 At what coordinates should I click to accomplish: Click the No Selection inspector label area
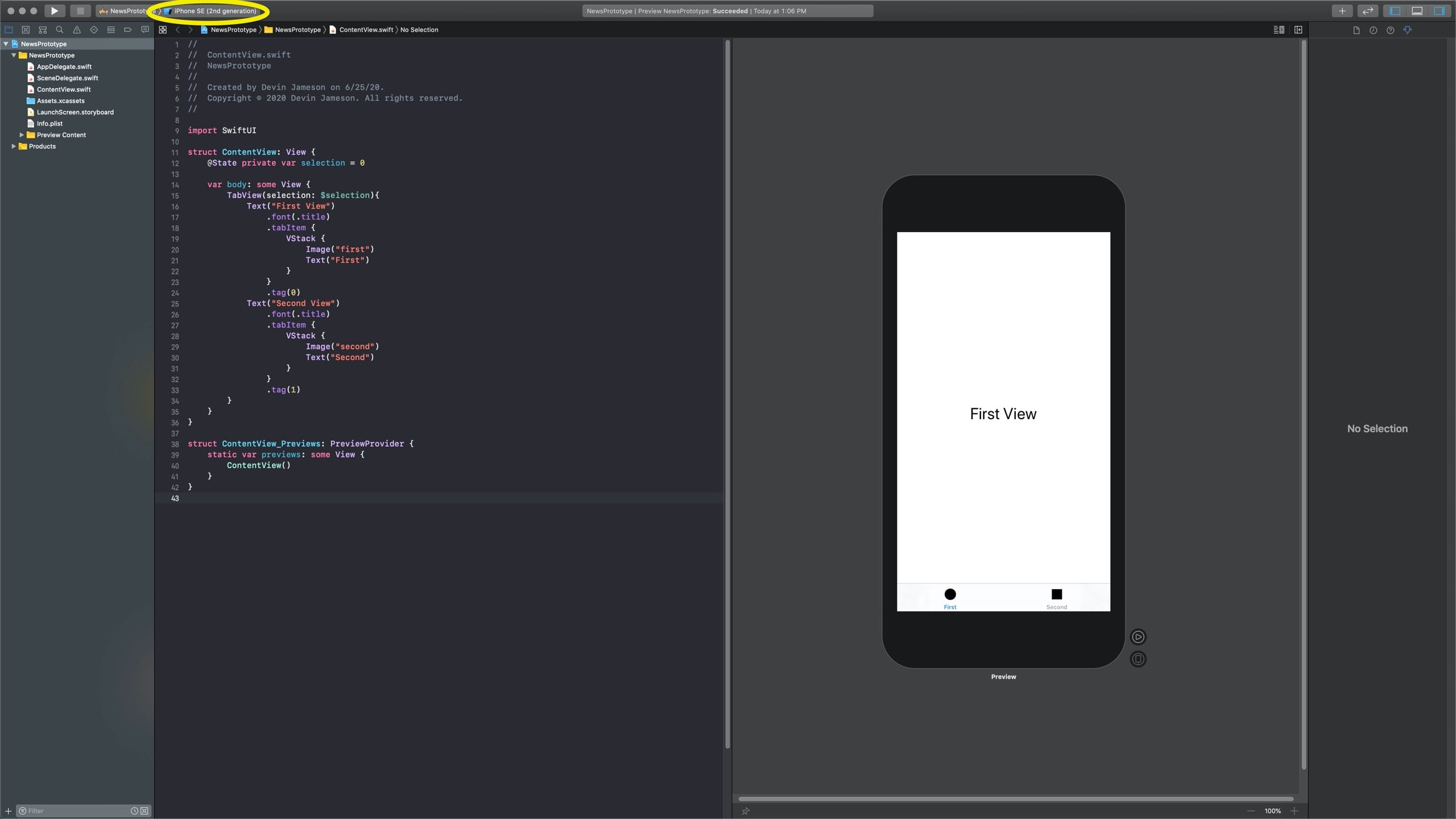pyautogui.click(x=1377, y=428)
